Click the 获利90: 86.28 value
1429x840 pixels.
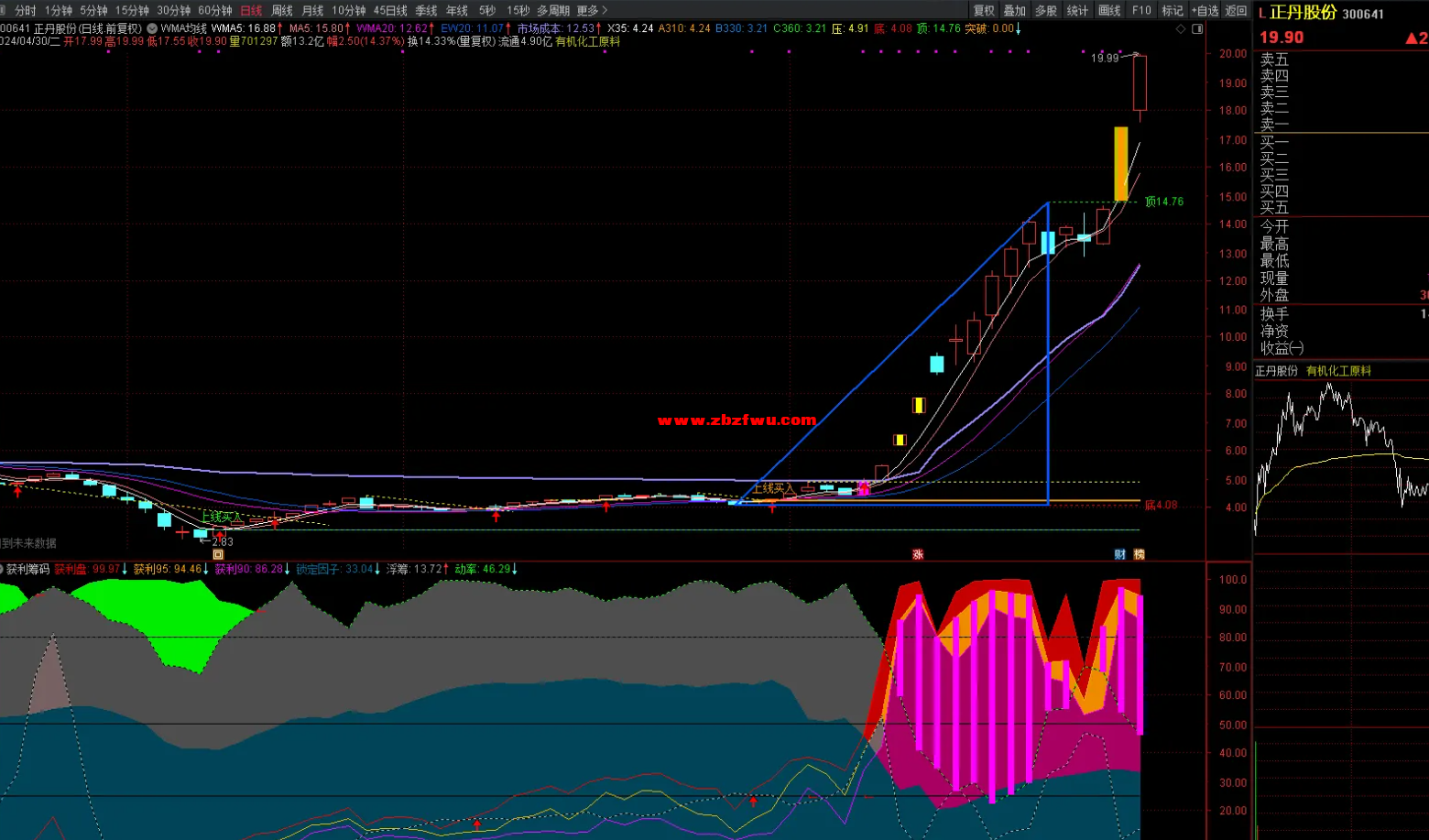click(x=252, y=569)
